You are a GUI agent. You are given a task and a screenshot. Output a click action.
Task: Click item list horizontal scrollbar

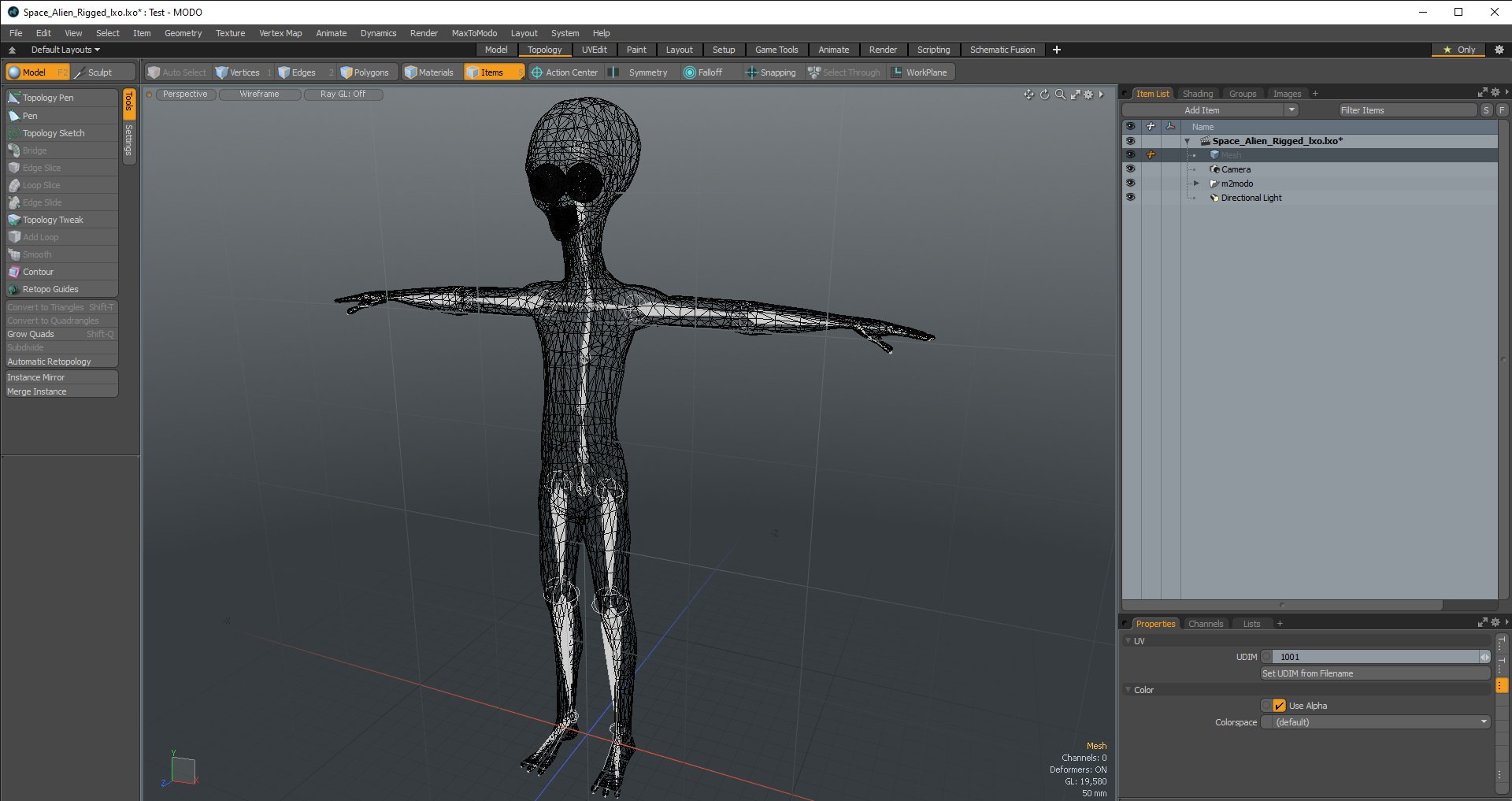1282,605
